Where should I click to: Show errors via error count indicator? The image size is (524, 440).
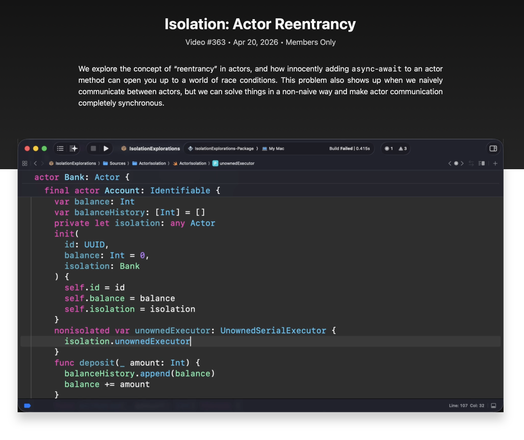pos(389,149)
